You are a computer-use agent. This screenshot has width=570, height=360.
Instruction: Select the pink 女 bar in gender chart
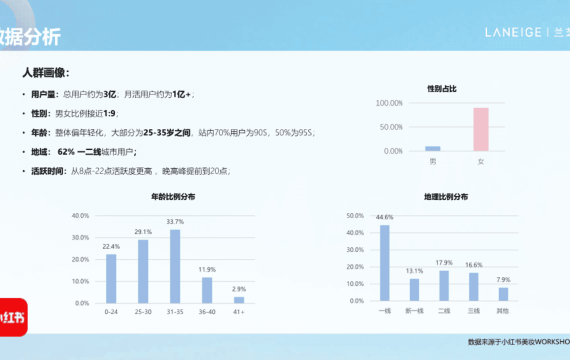click(481, 129)
